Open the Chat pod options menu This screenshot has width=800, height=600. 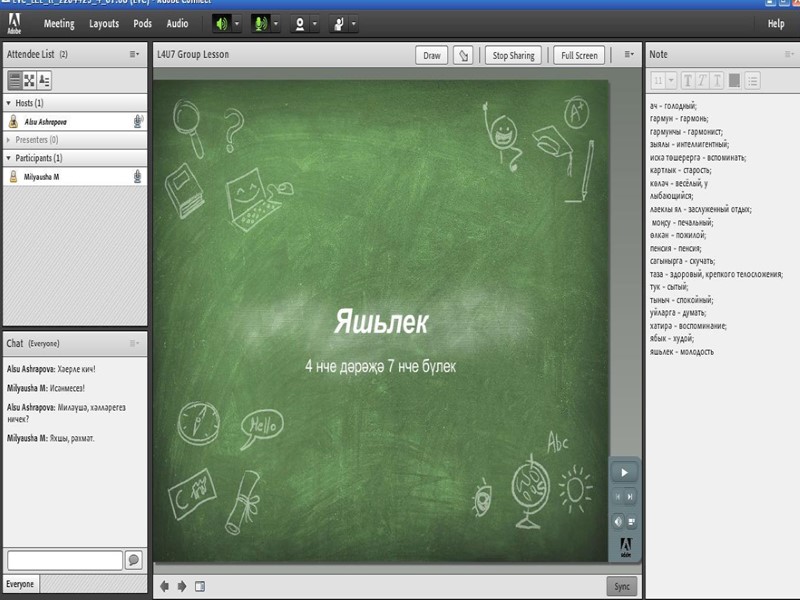pyautogui.click(x=134, y=343)
